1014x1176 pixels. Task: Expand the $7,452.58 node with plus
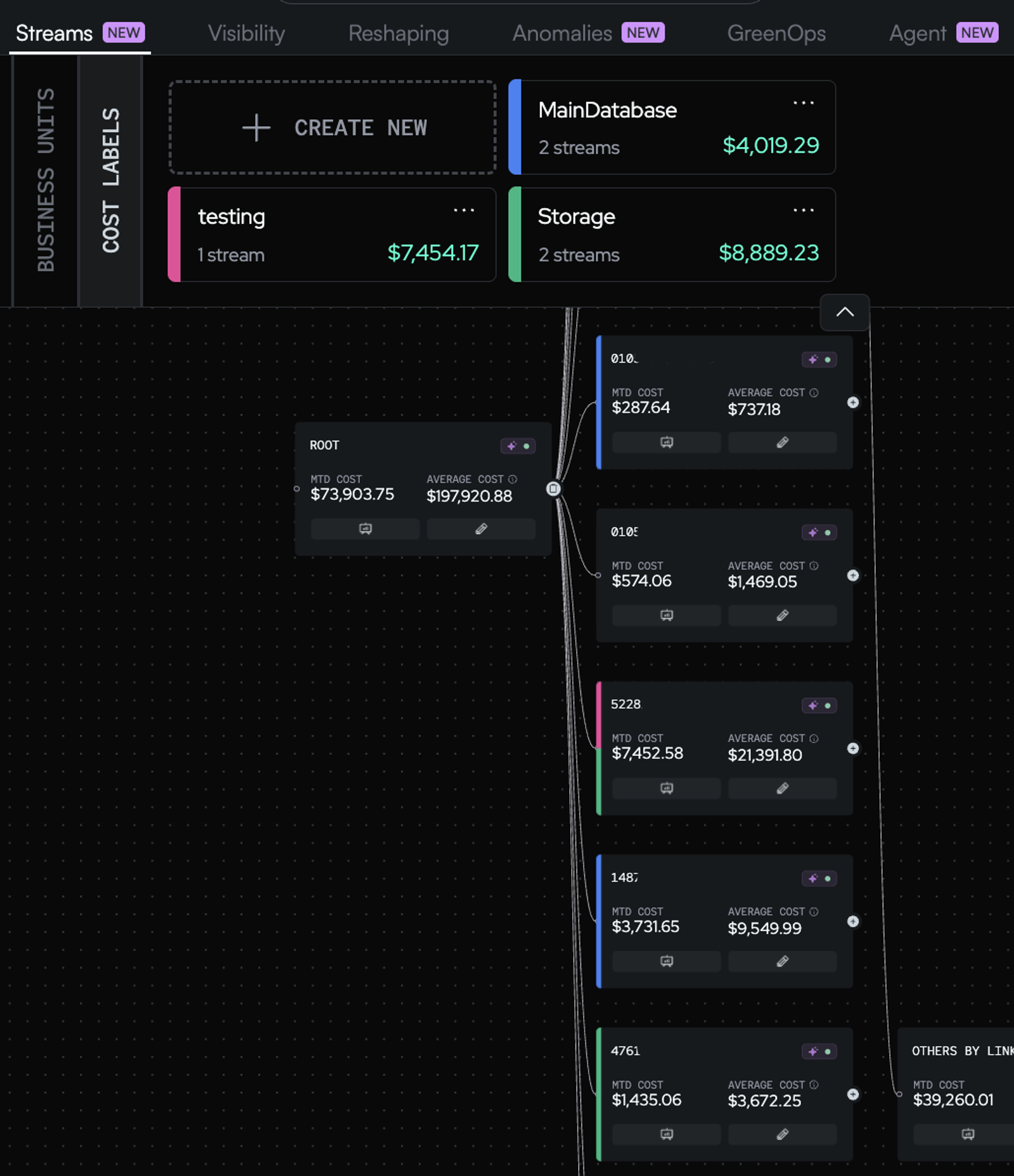(853, 749)
